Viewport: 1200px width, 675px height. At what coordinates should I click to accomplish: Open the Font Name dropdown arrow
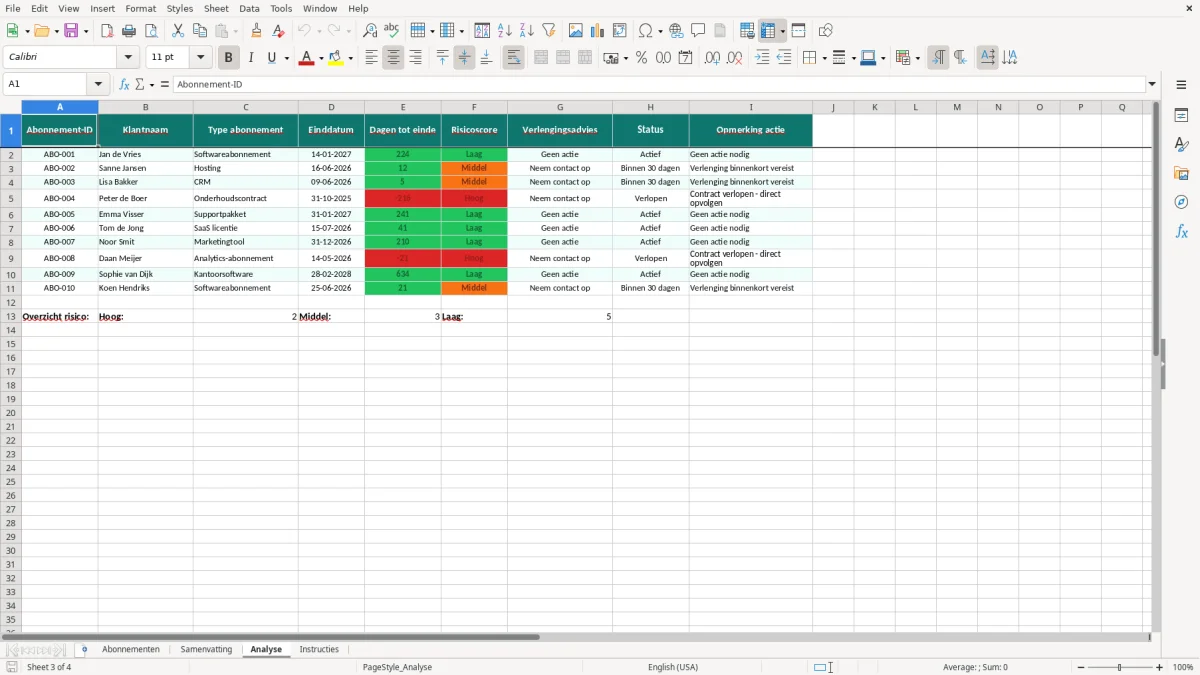tap(128, 58)
